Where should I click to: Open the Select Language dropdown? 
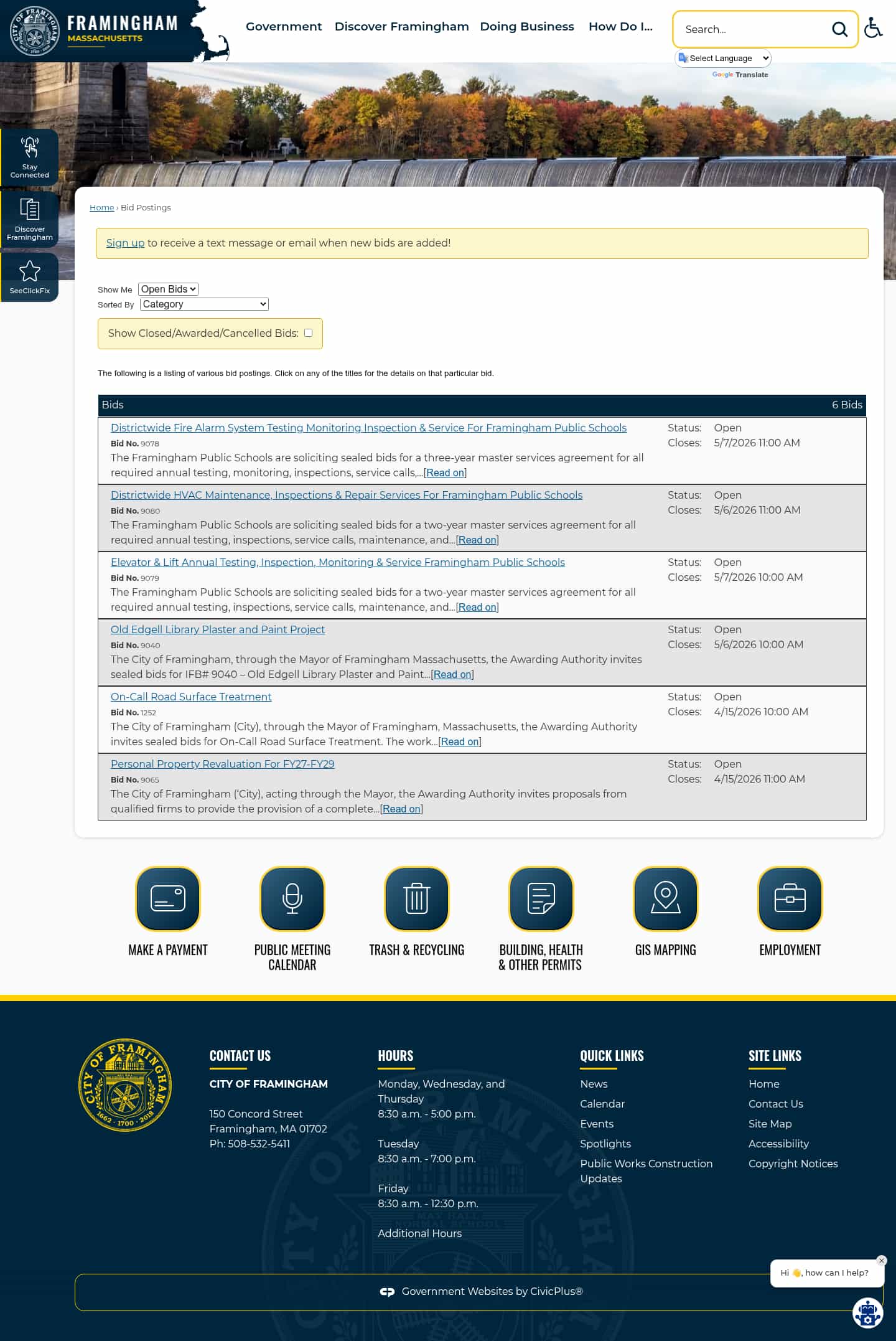click(723, 58)
